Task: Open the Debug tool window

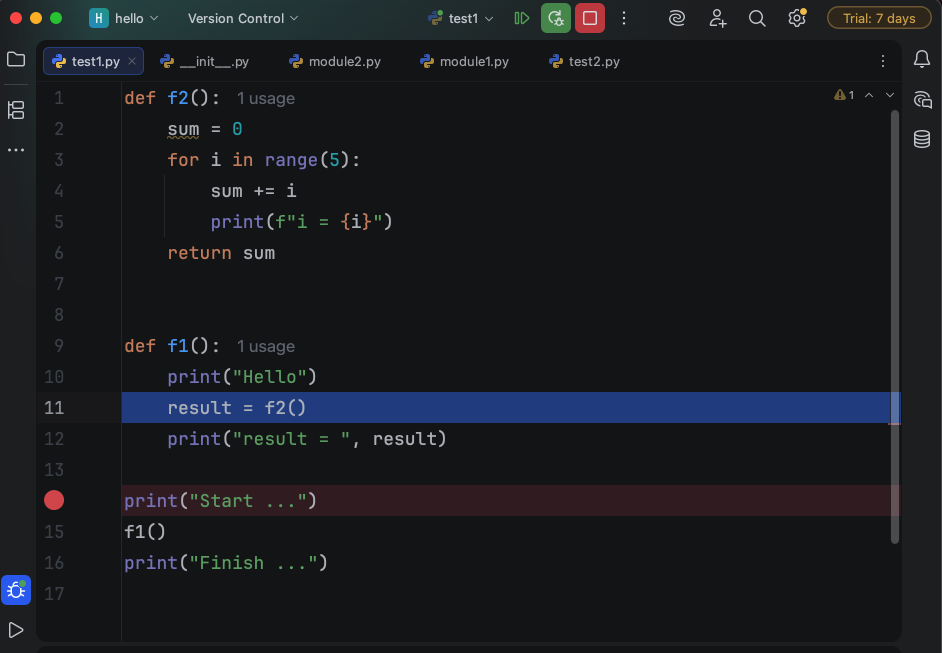Action: (16, 590)
